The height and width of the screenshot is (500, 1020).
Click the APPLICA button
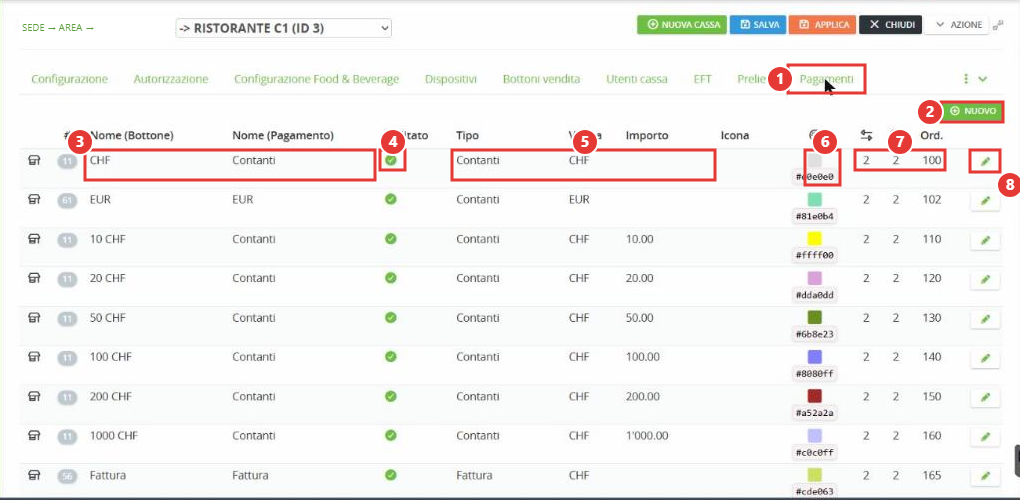pos(824,25)
